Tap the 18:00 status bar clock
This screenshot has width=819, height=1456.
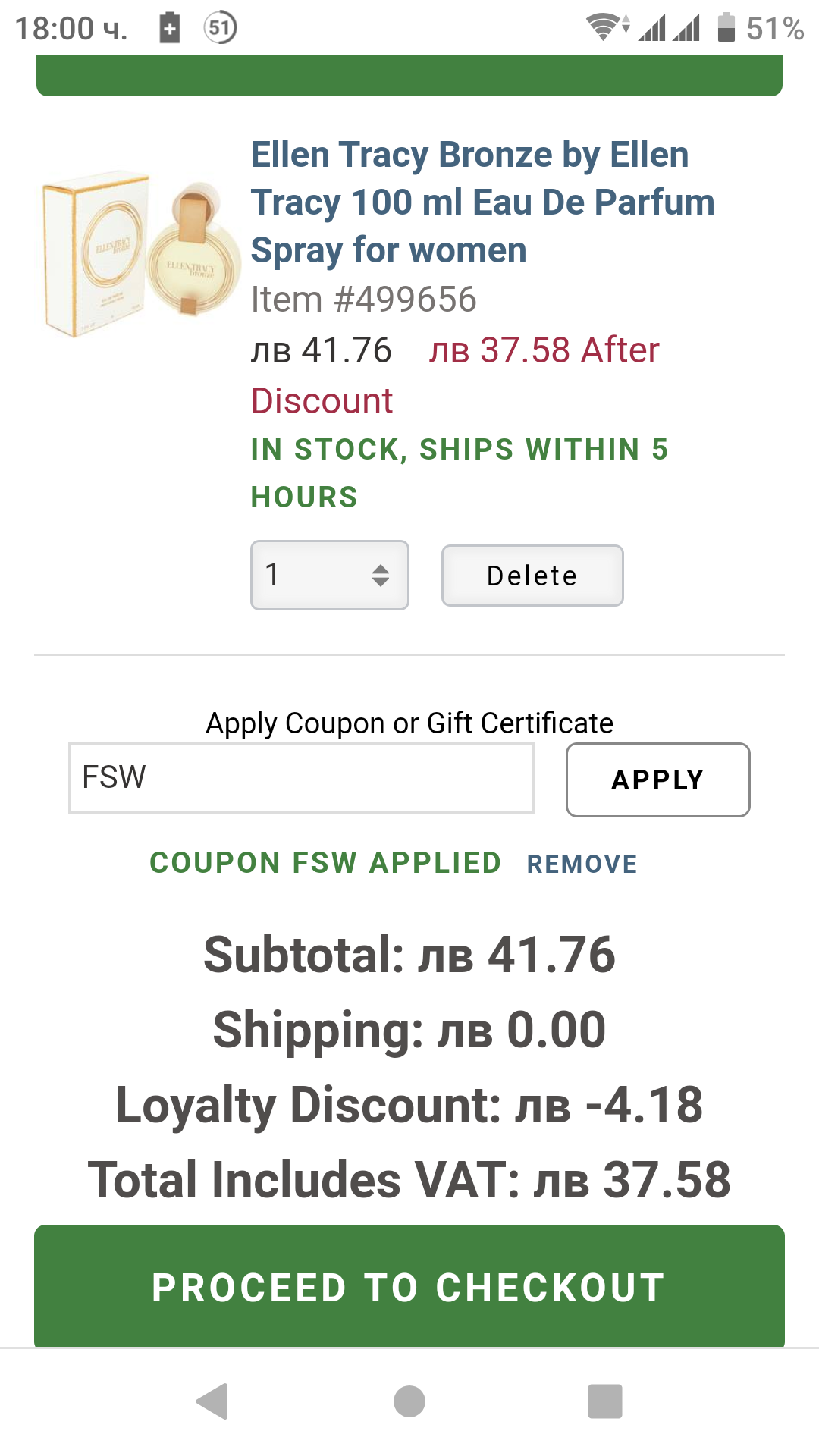(x=71, y=29)
